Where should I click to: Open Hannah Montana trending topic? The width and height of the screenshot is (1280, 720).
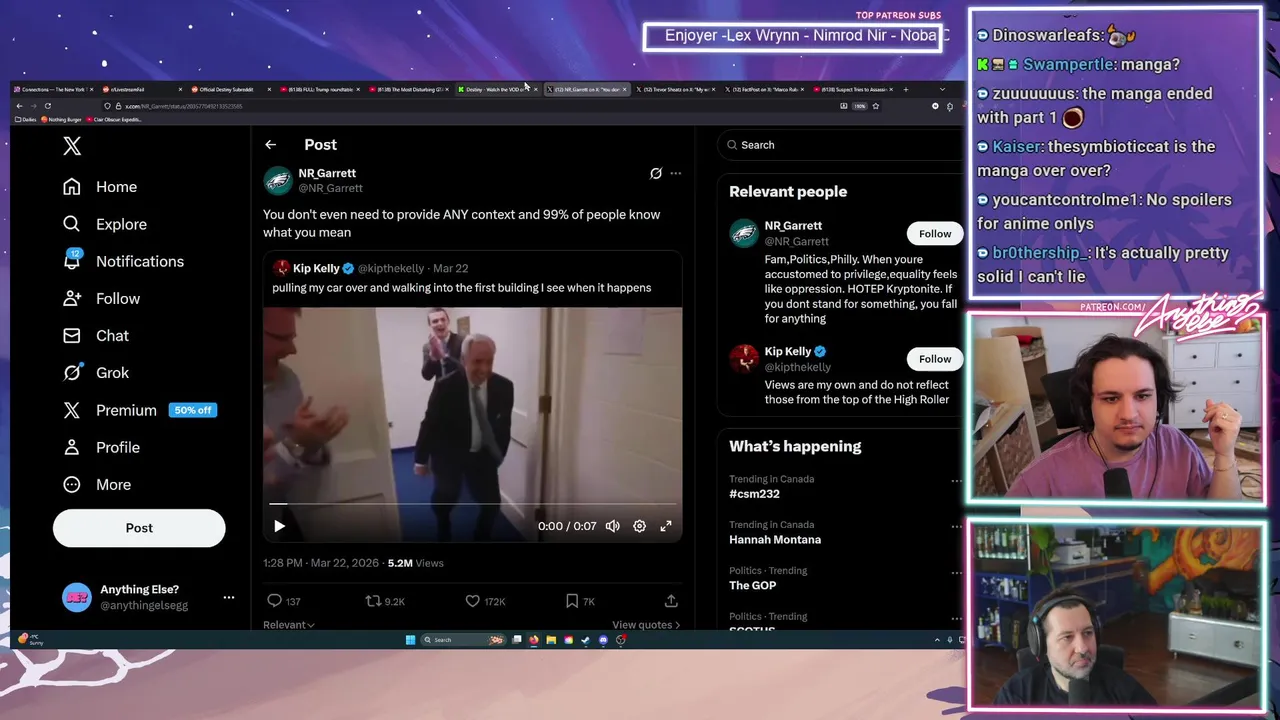point(775,540)
